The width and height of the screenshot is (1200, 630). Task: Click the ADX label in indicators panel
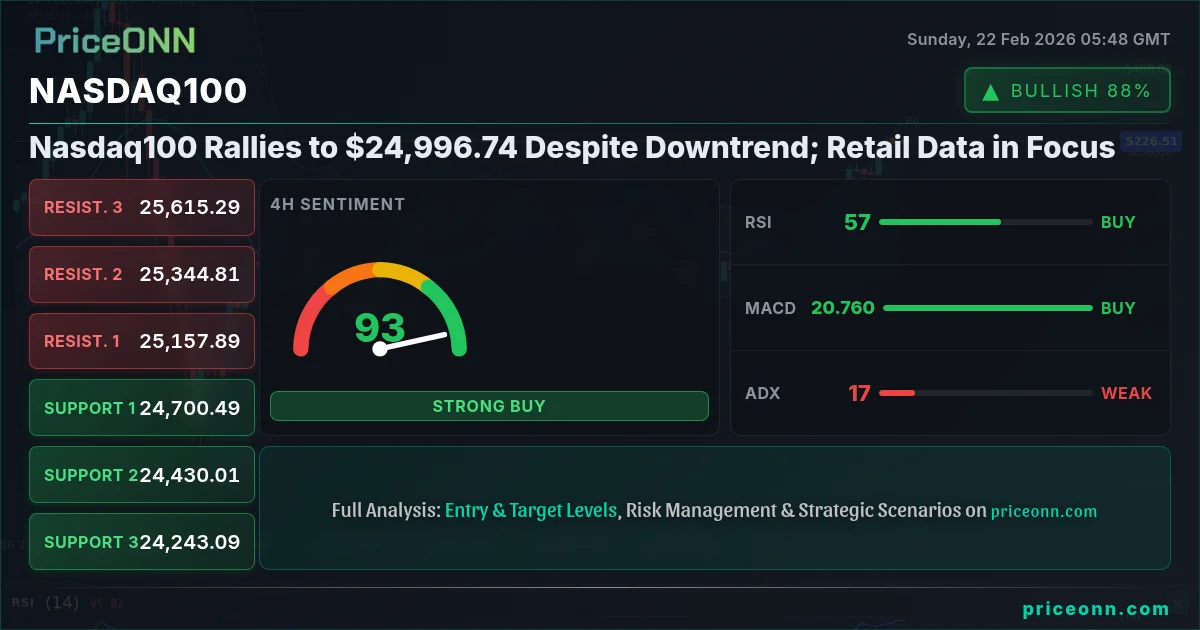[762, 393]
